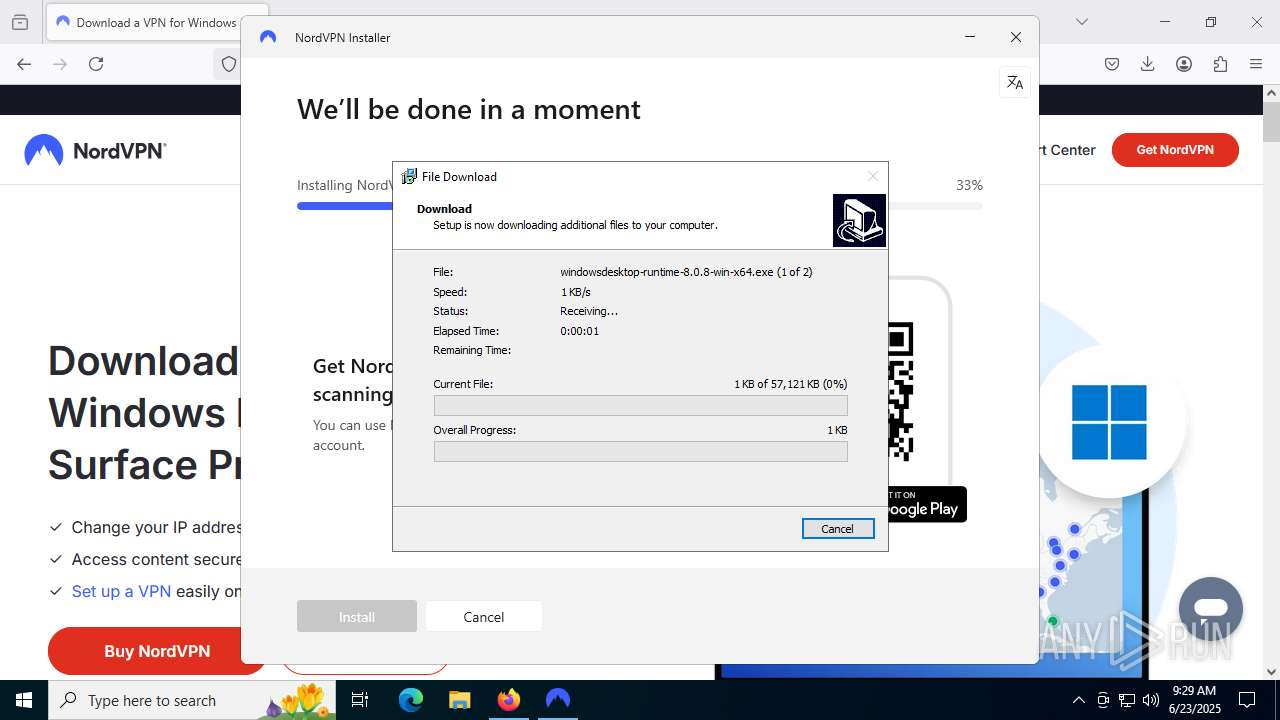The width and height of the screenshot is (1280, 720).
Task: Click the Current File progress bar
Action: (x=640, y=405)
